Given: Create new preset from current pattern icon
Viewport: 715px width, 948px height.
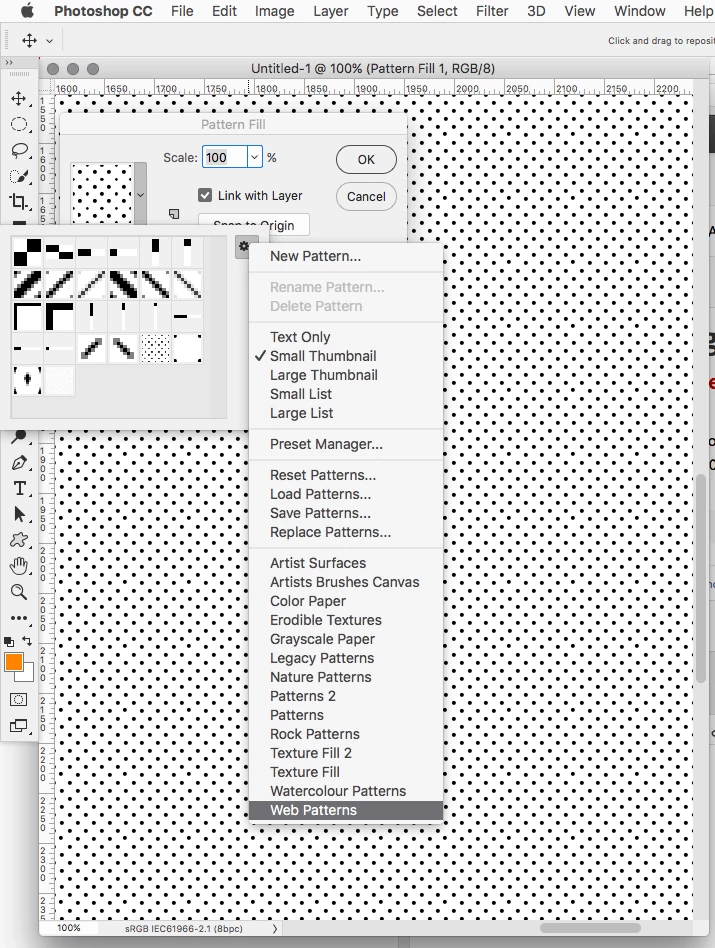Looking at the screenshot, I should click(174, 213).
